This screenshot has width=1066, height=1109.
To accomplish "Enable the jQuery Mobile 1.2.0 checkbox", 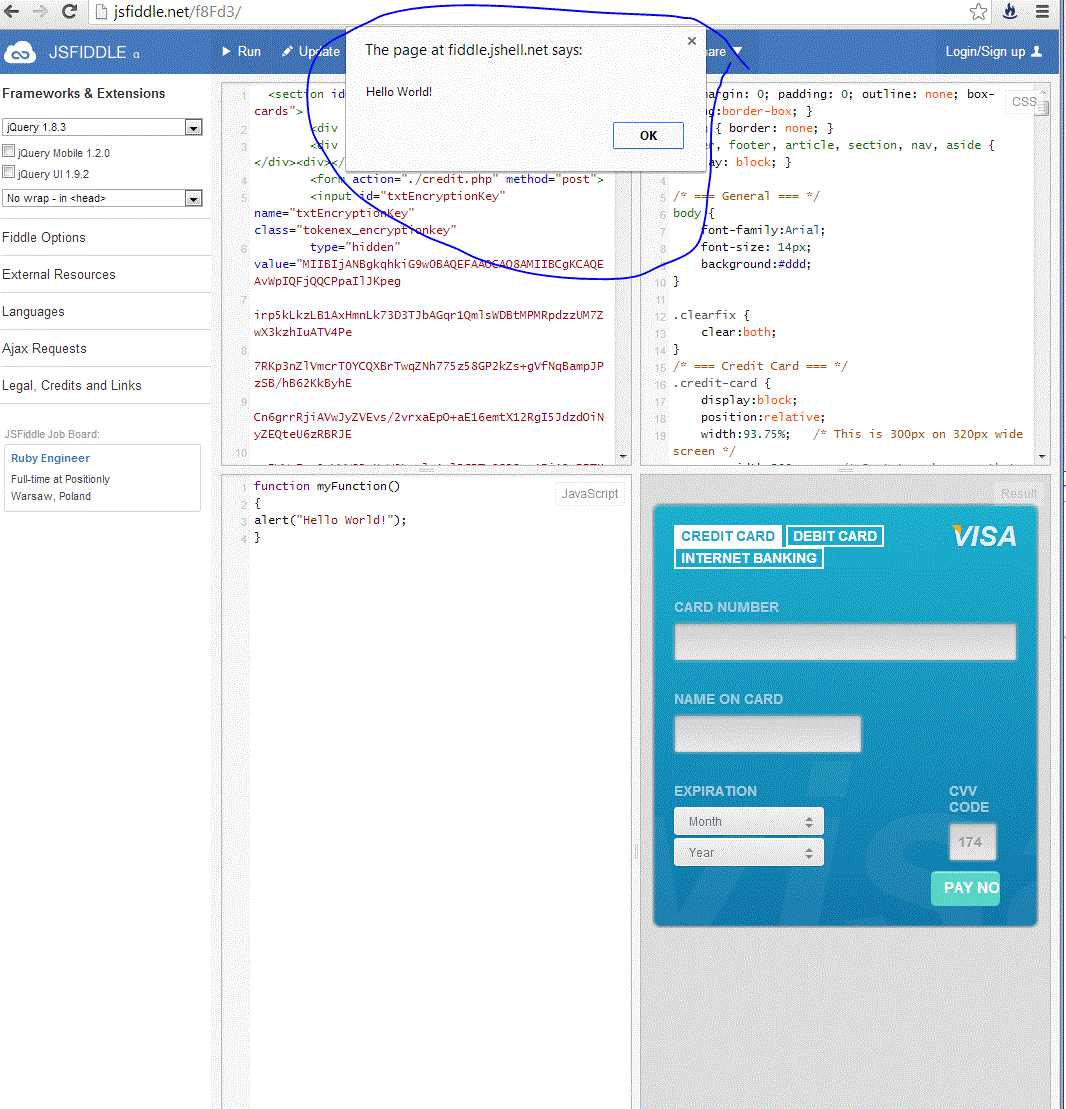I will pos(8,151).
